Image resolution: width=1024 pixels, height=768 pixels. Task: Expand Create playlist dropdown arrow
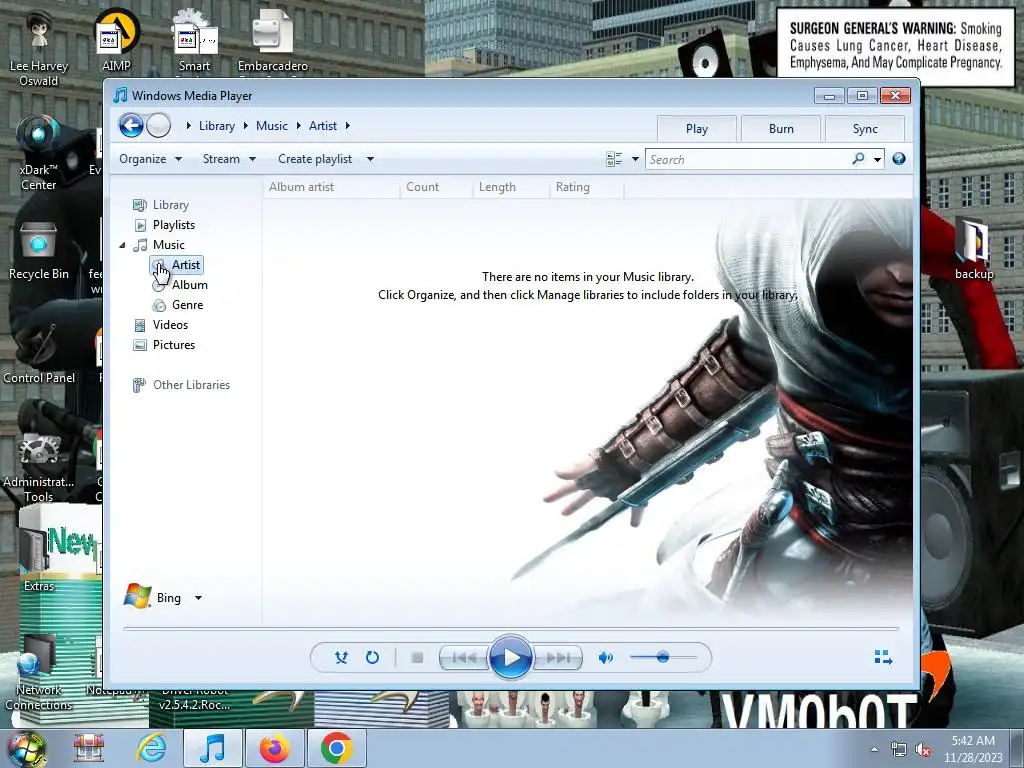point(370,159)
